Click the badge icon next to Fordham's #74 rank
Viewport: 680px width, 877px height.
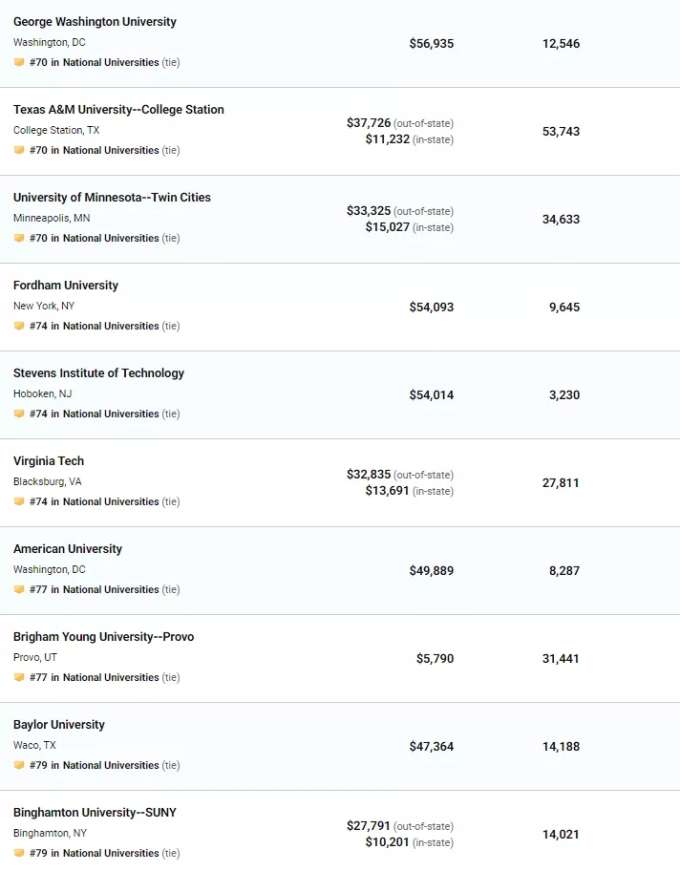coord(19,326)
